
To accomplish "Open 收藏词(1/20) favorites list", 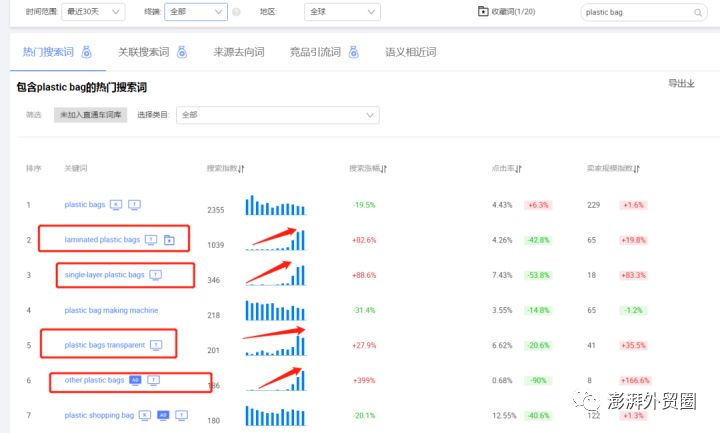I will [x=506, y=11].
